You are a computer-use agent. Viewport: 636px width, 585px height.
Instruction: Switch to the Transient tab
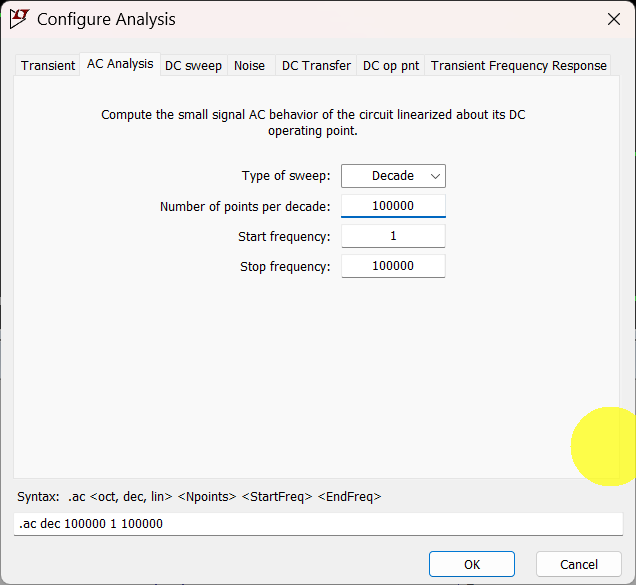click(48, 65)
